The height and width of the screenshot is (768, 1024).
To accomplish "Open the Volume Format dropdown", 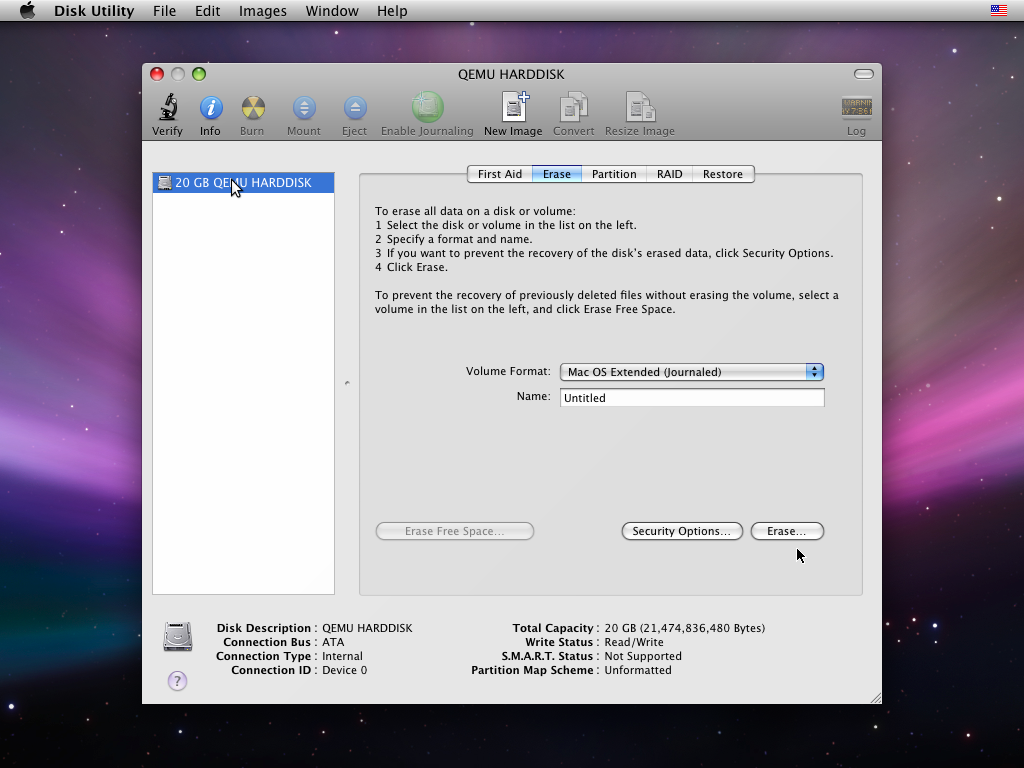I will (691, 372).
